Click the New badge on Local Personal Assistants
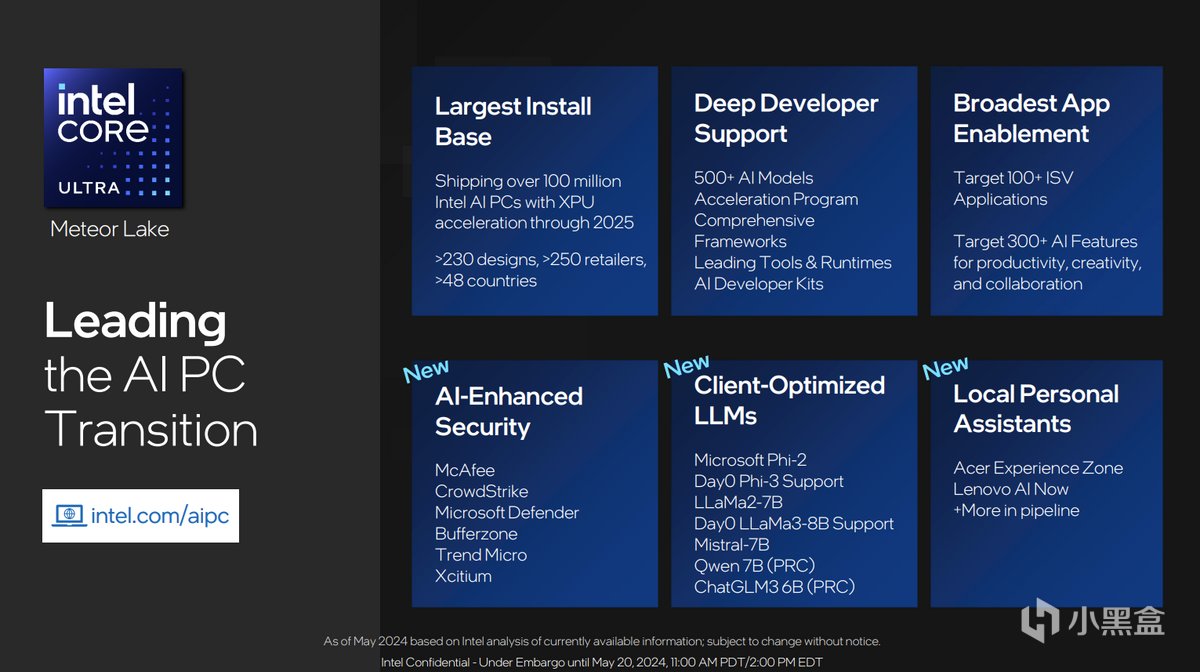The height and width of the screenshot is (672, 1200). point(945,367)
